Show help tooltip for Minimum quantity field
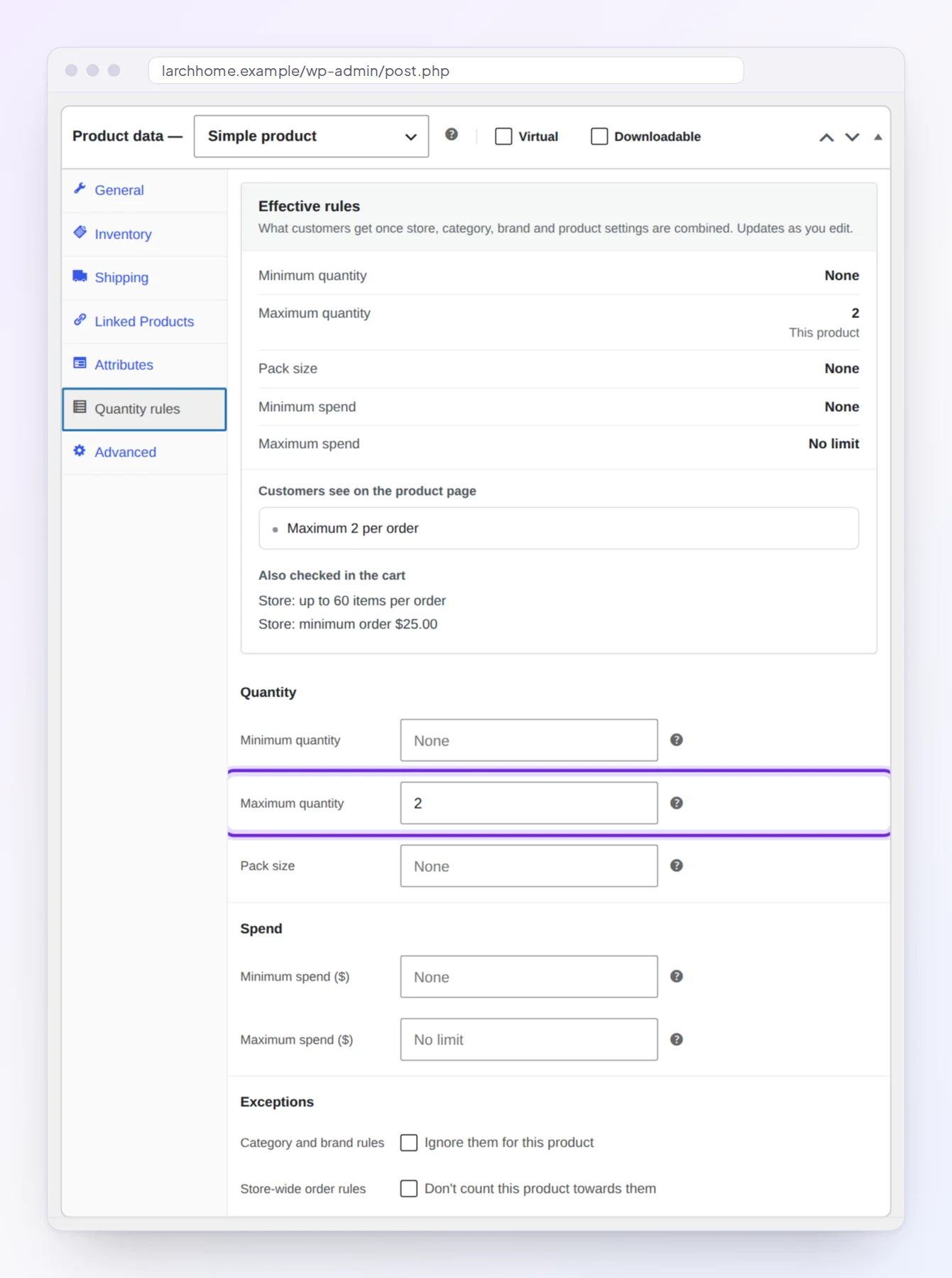The height and width of the screenshot is (1278, 952). click(x=677, y=740)
